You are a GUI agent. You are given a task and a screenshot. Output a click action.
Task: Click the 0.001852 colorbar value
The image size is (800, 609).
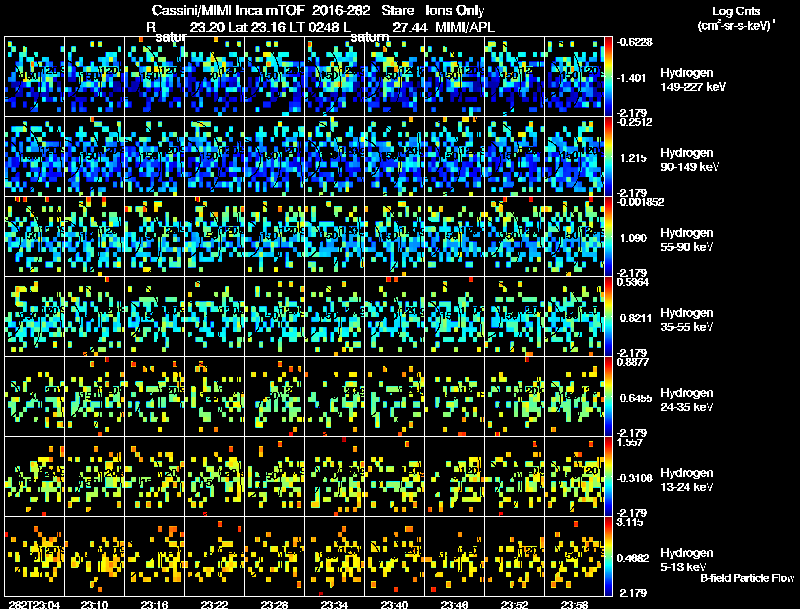coord(640,202)
